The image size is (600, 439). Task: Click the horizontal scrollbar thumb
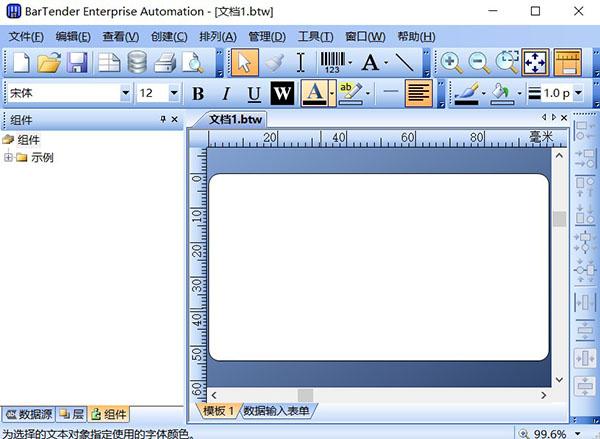[x=305, y=395]
